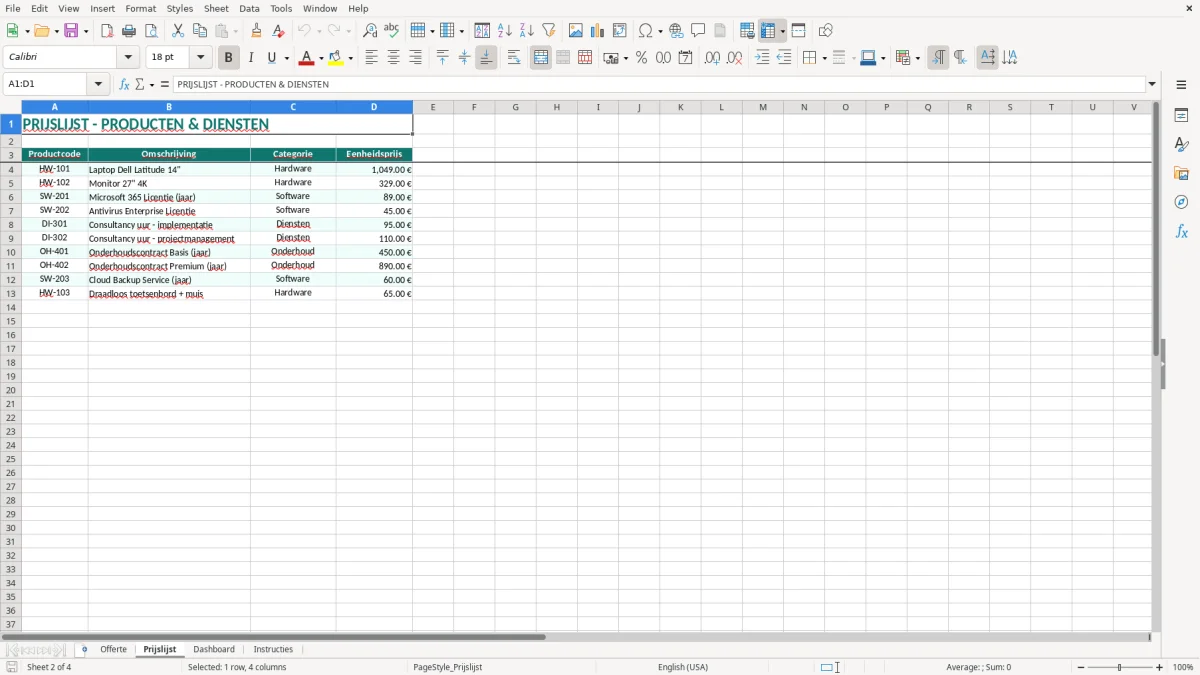
Task: Open the Styles menu
Action: (x=180, y=8)
